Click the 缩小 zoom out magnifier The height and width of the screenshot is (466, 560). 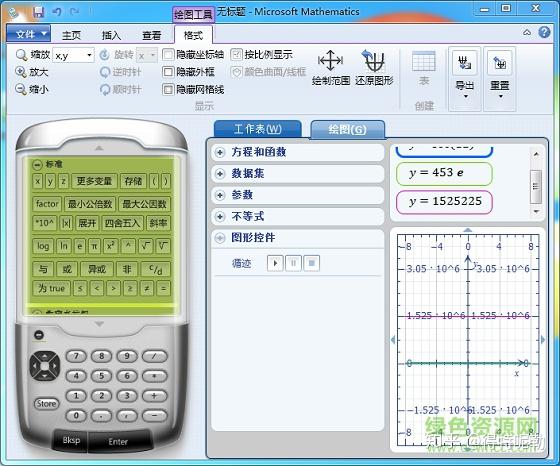click(21, 89)
